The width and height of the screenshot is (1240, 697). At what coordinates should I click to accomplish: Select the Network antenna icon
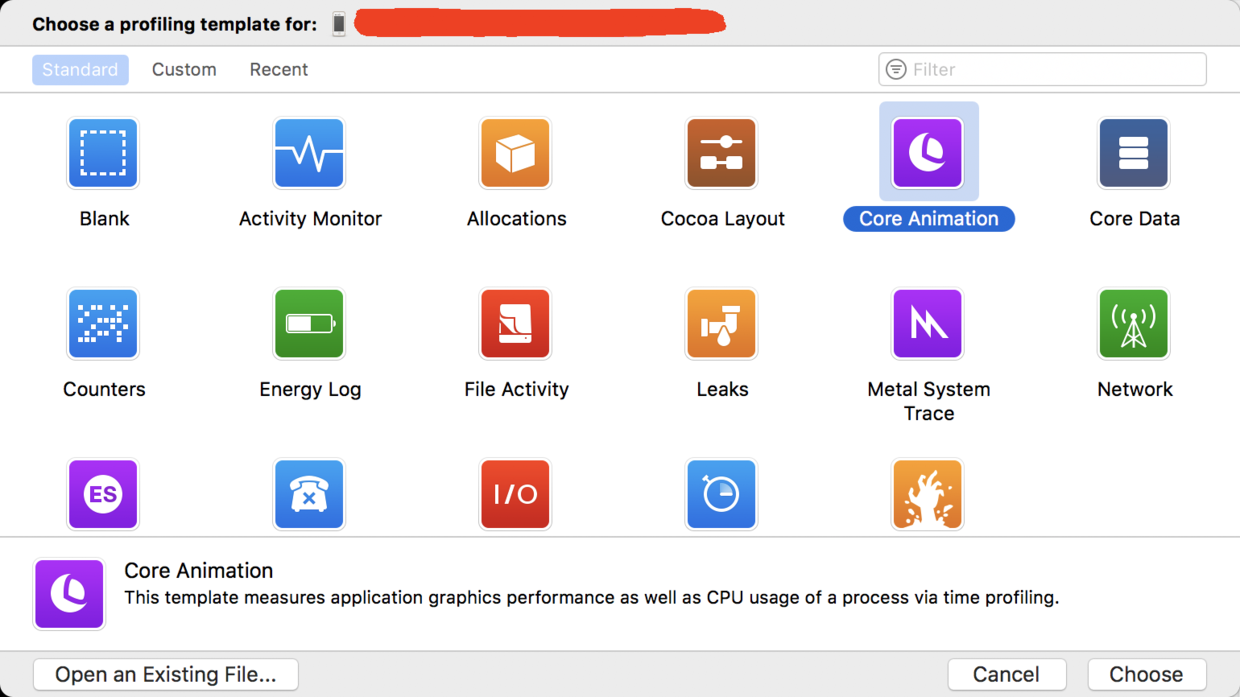pos(1133,324)
